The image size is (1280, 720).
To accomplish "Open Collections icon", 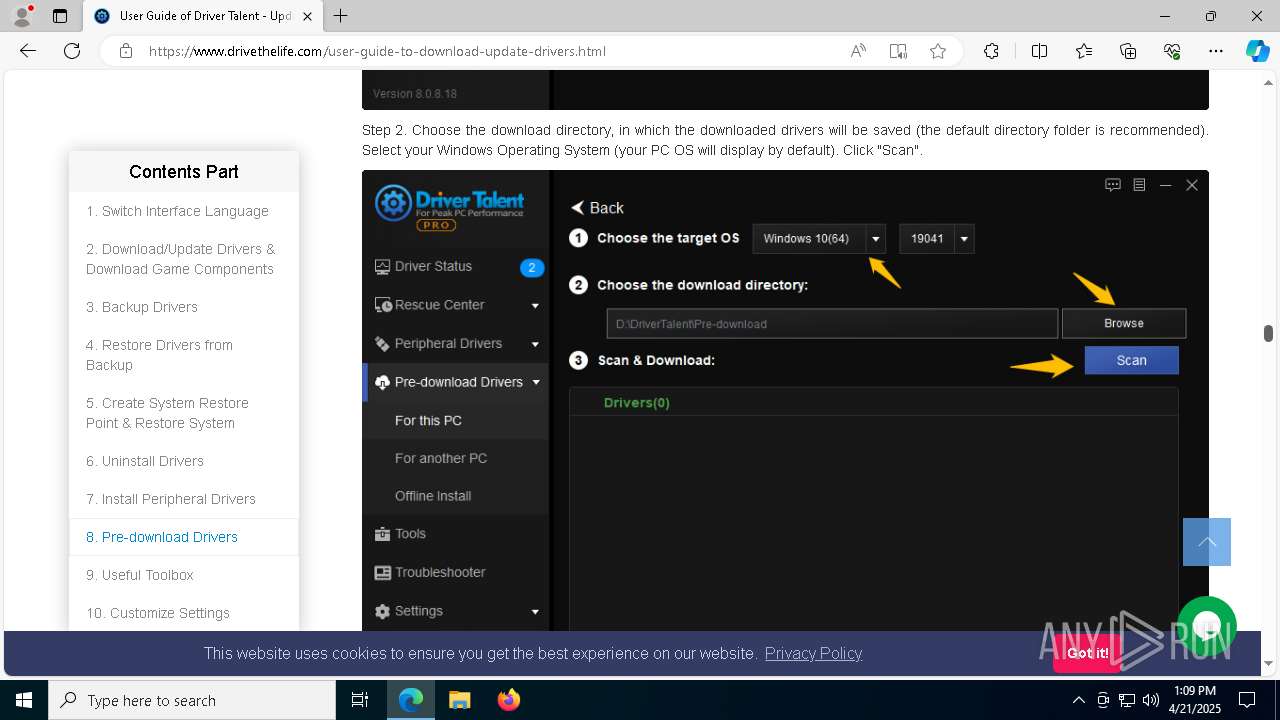I will point(1128,51).
